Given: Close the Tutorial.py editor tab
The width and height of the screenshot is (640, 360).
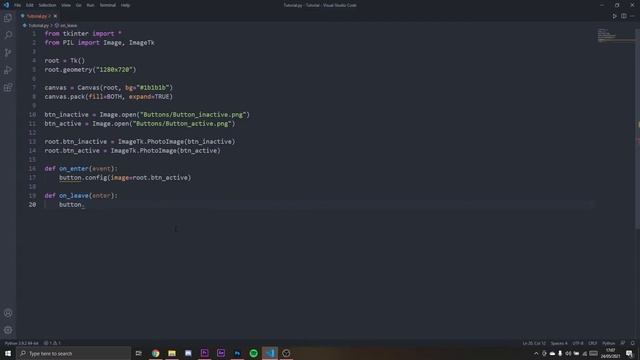Looking at the screenshot, I should pos(55,16).
